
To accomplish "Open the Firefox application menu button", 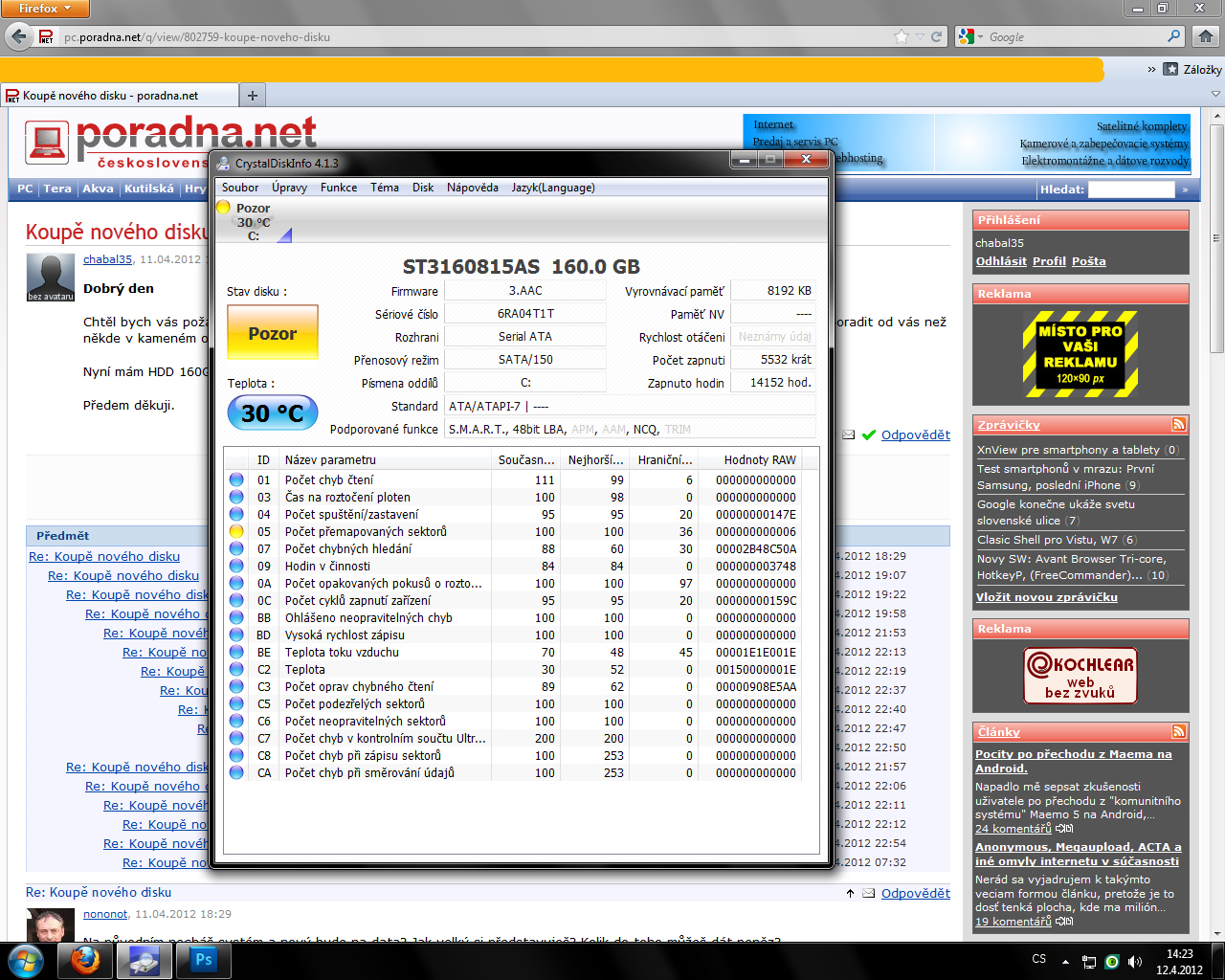I will 45,9.
